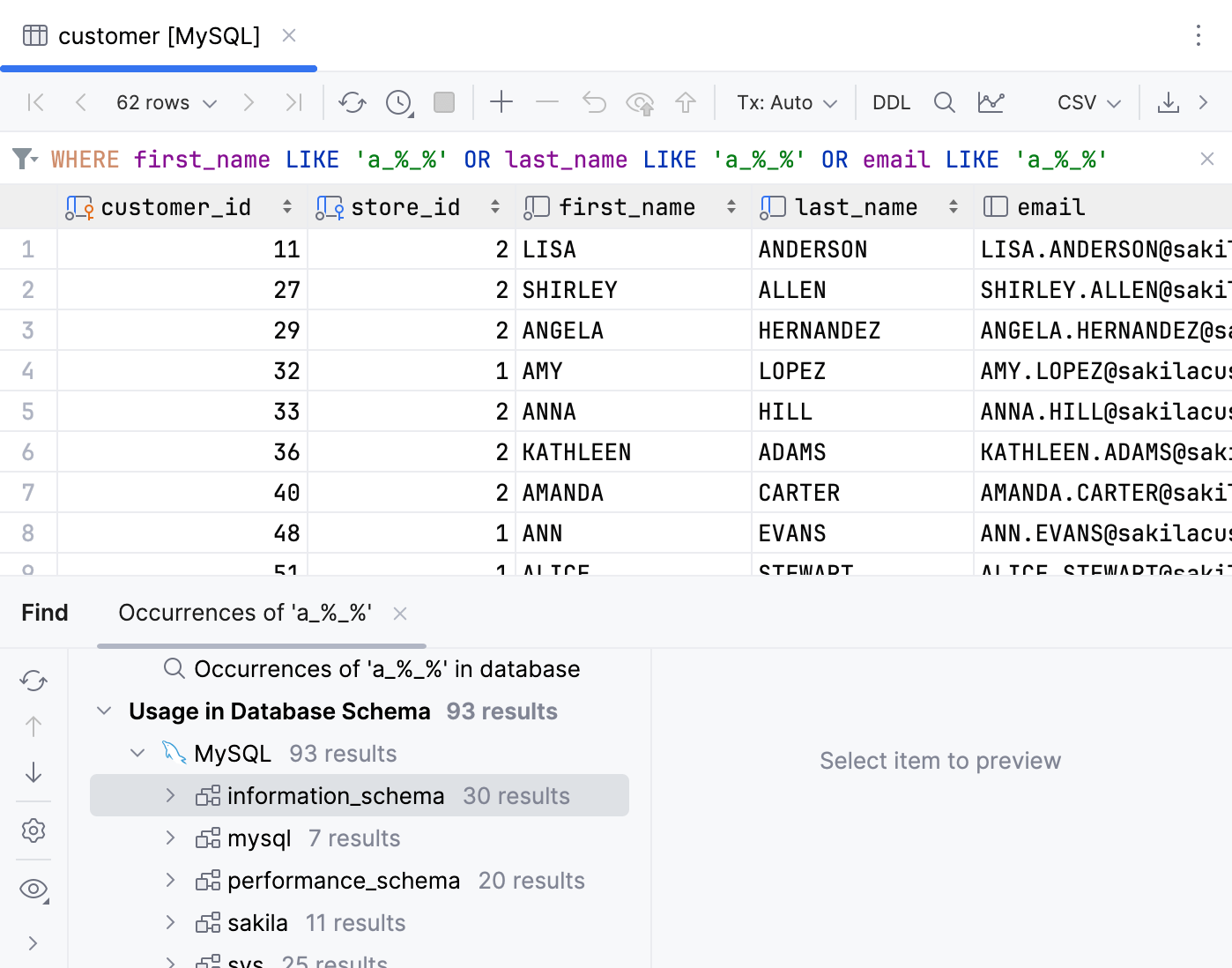1232x968 pixels.
Task: Export data using the download icon
Action: 1169,102
